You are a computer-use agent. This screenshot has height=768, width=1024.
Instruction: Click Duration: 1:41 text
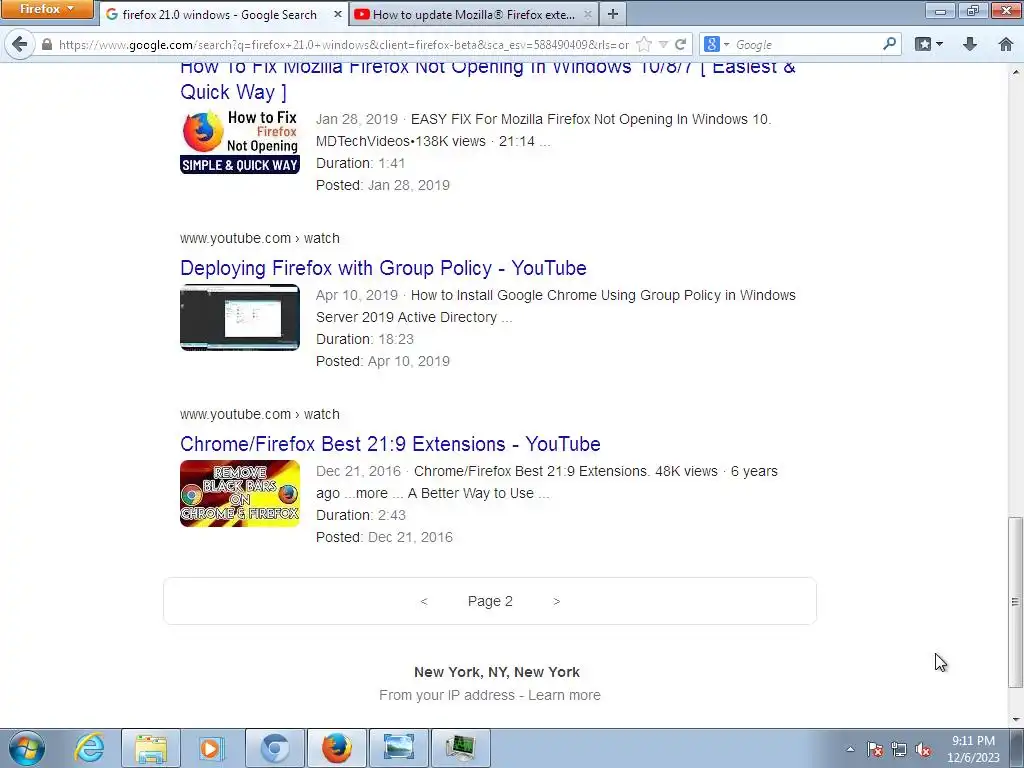(360, 163)
